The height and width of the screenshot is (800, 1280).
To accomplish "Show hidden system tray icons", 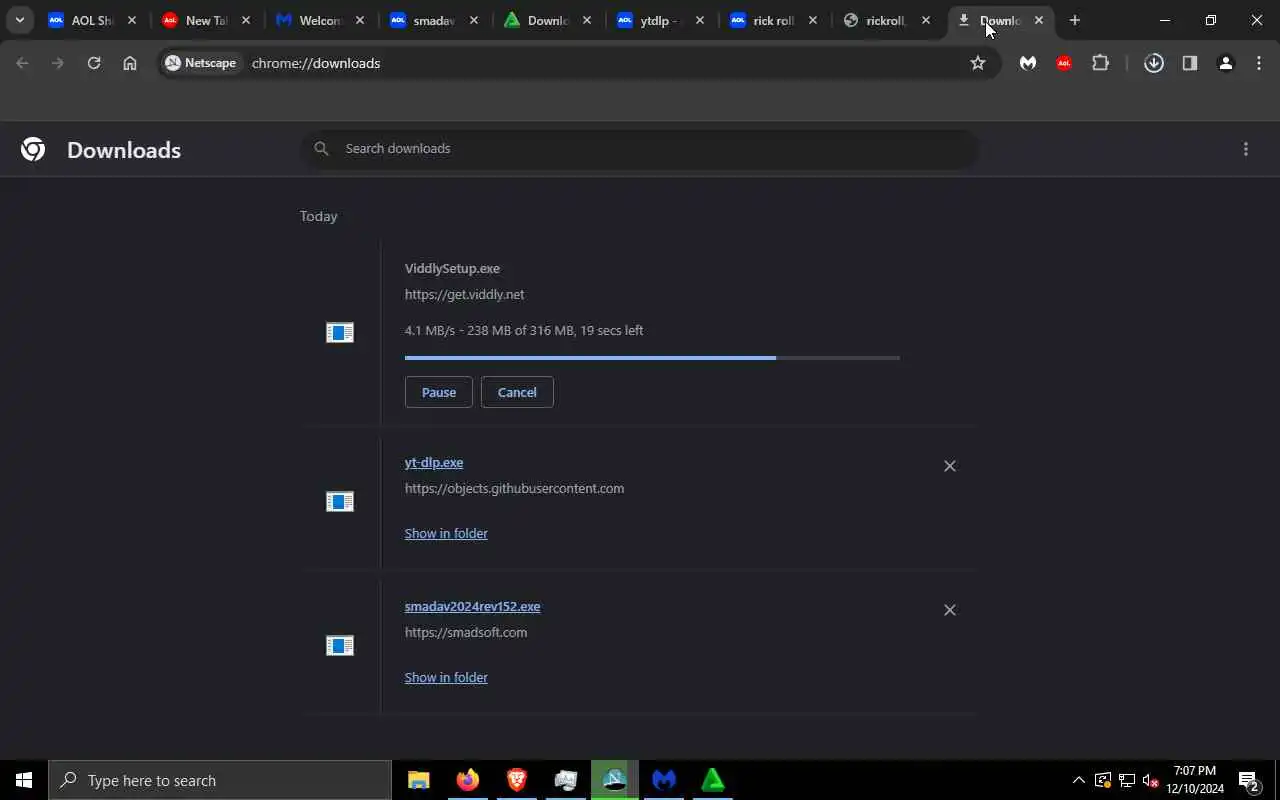I will coord(1078,780).
